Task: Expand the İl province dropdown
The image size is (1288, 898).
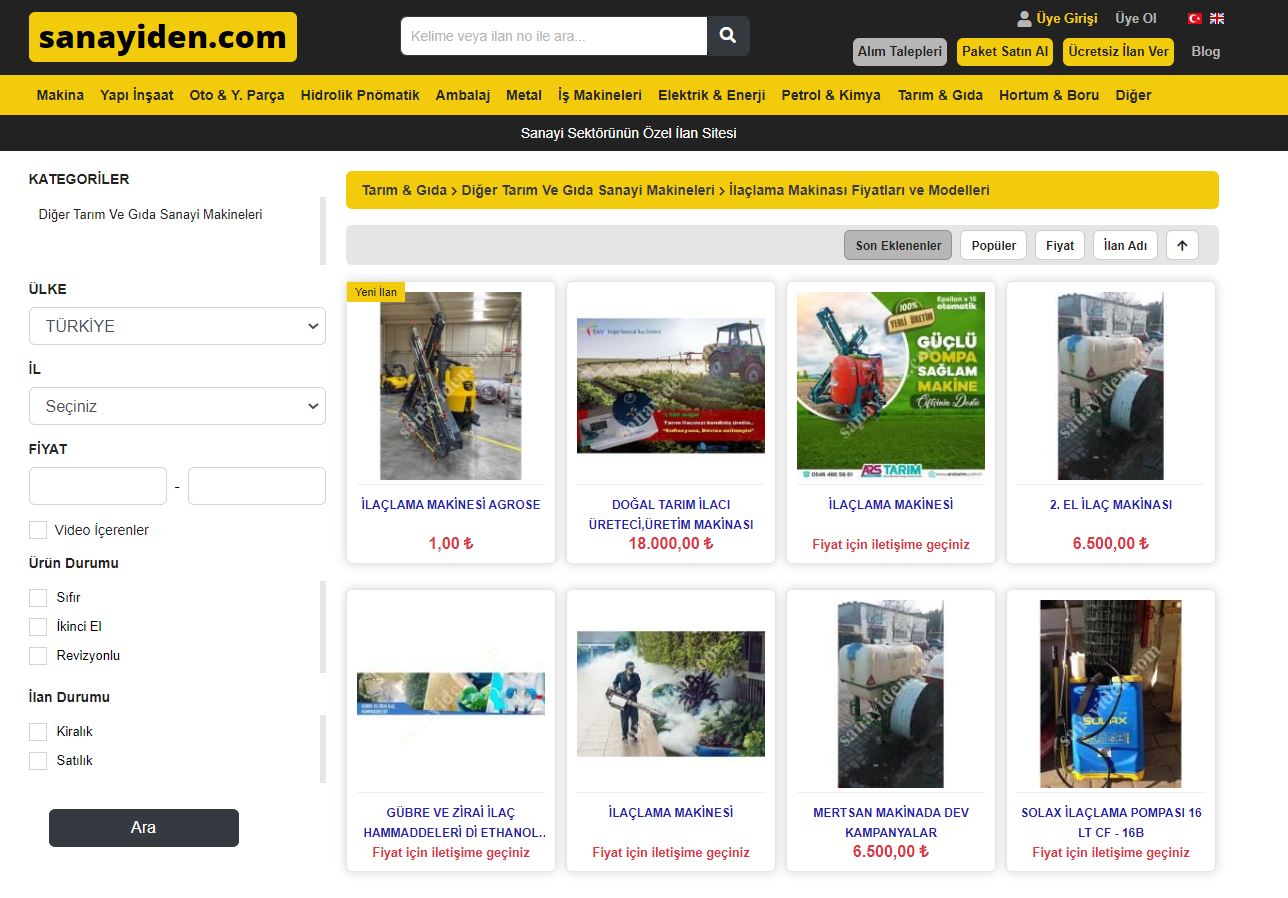Action: pos(177,406)
